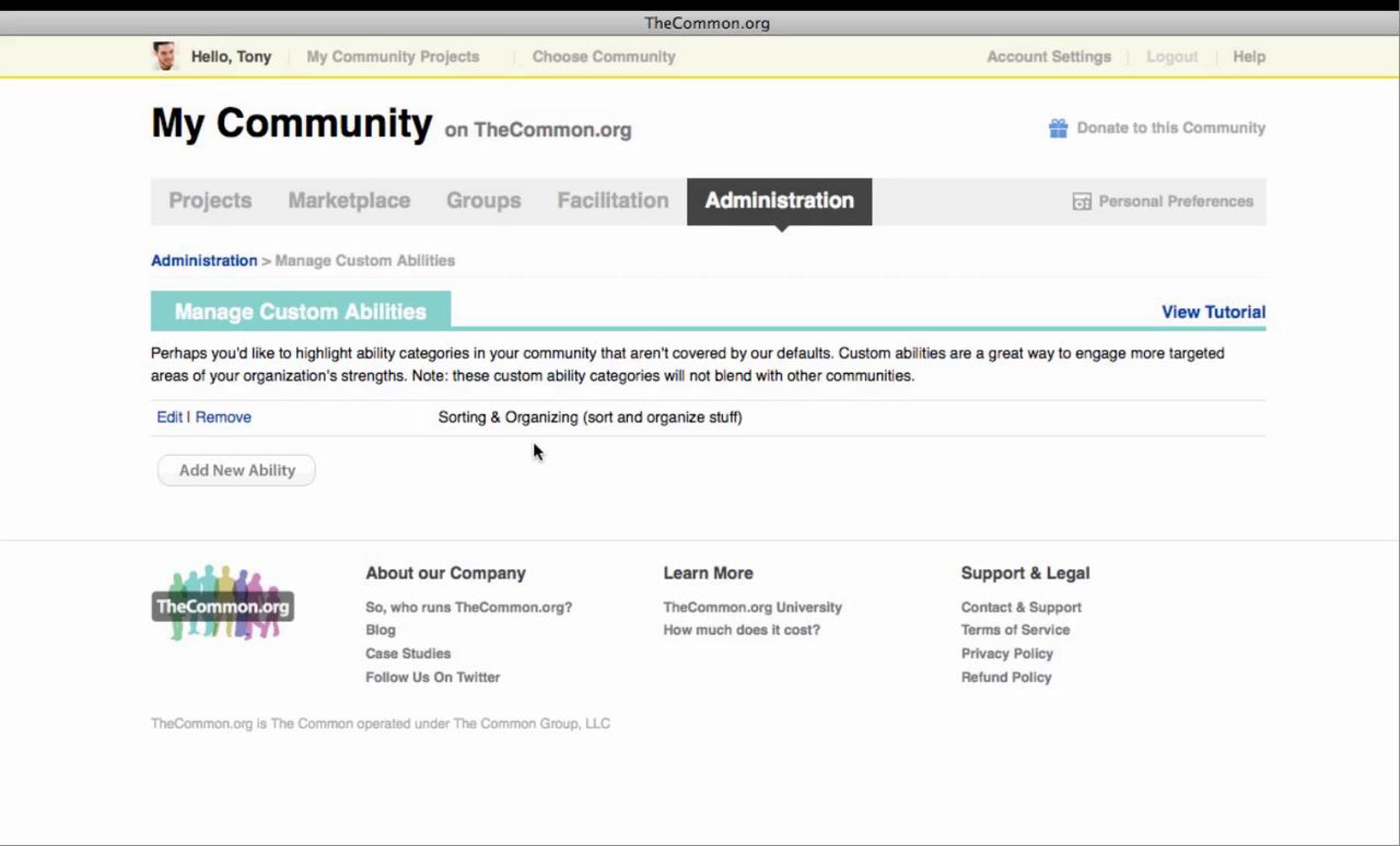Switch to the Marketplace tab
1400x846 pixels.
pos(349,201)
